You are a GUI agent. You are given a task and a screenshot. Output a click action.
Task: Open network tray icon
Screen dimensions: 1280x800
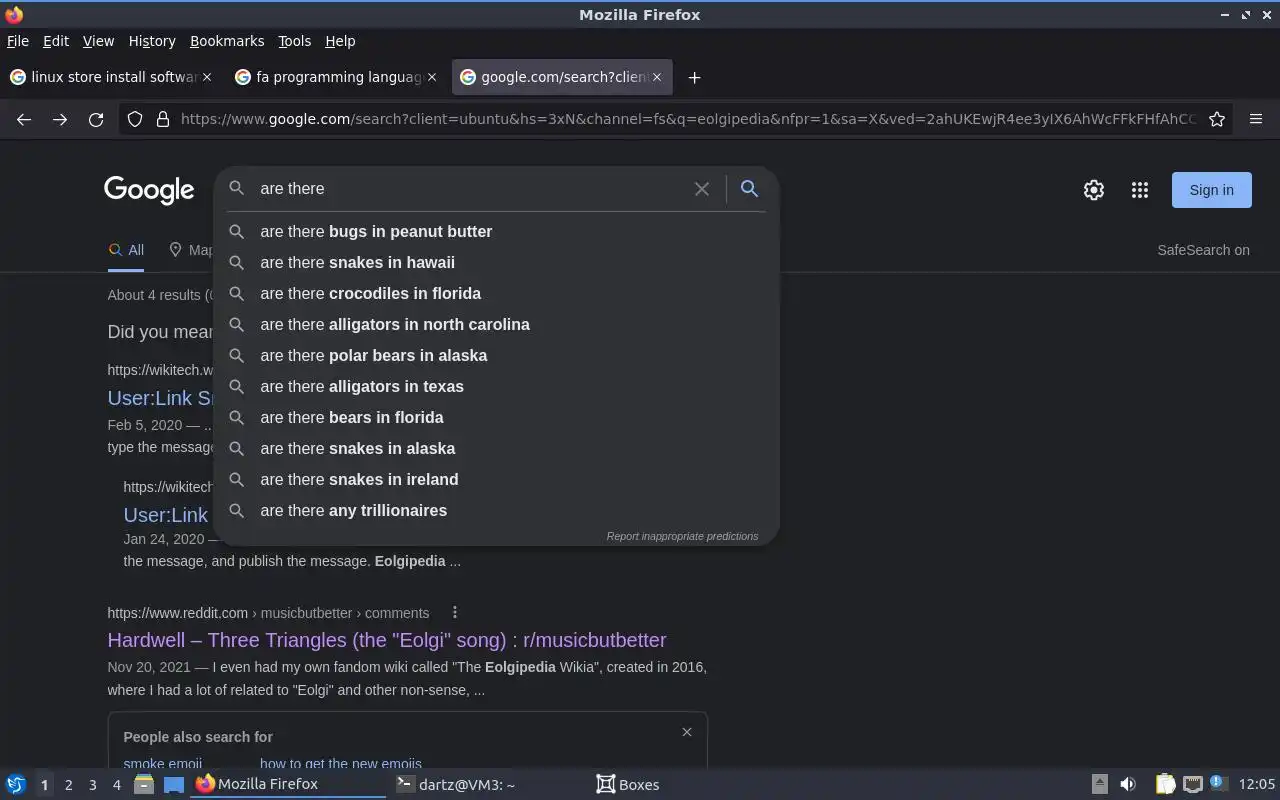pos(1192,784)
